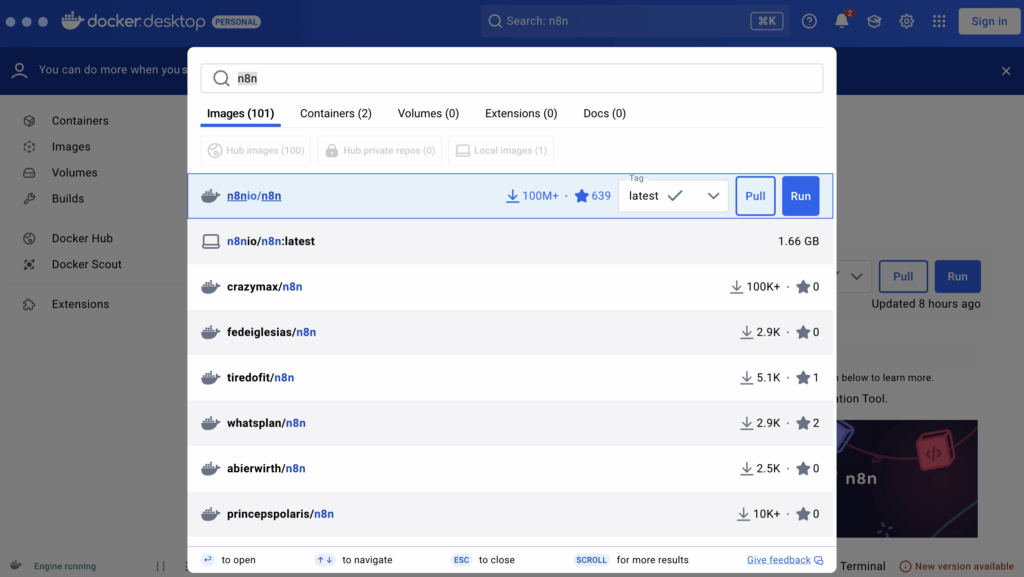Click the download icon showing 100M+
Viewport: 1024px width, 577px height.
click(513, 196)
